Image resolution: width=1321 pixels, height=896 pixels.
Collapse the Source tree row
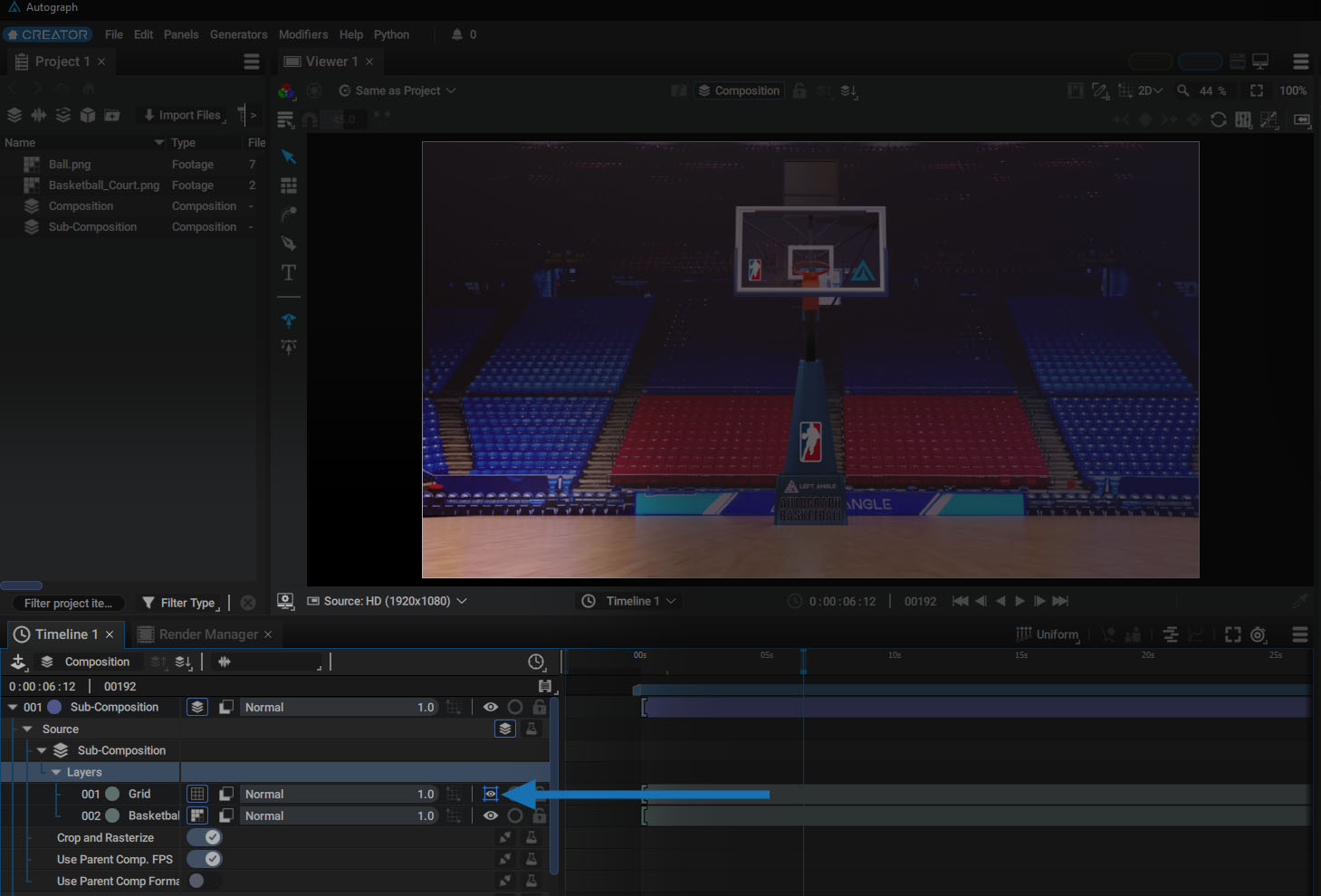tap(27, 729)
